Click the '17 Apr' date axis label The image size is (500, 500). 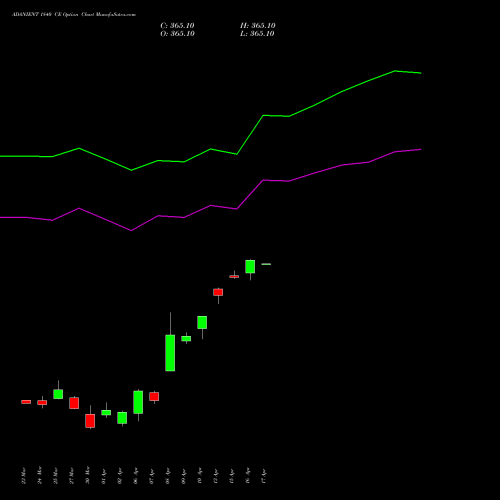pos(263,476)
